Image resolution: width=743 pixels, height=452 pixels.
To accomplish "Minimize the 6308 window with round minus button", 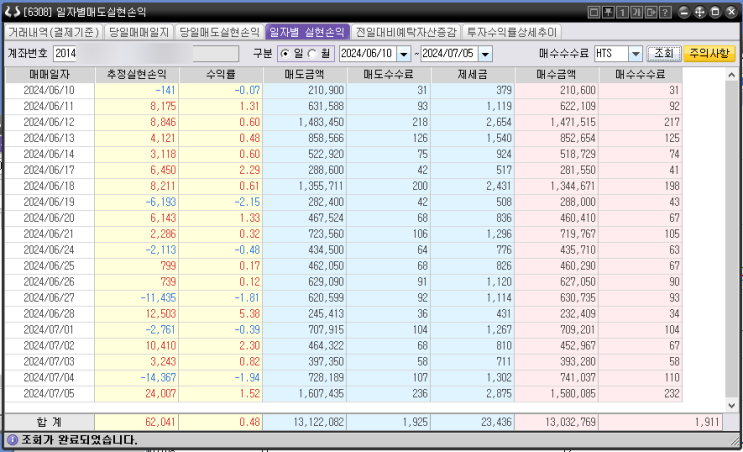I will click(x=684, y=12).
